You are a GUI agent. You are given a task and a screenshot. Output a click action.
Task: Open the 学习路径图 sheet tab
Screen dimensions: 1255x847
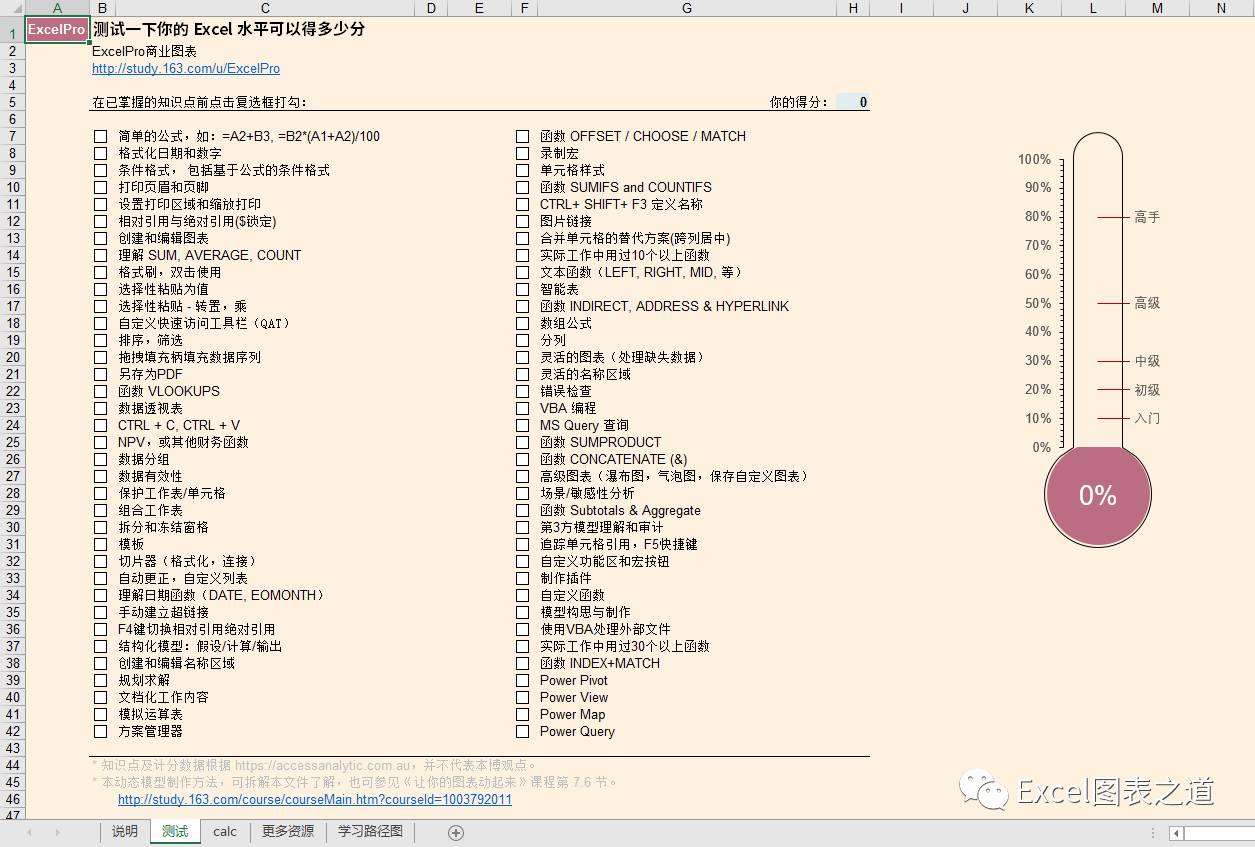(x=370, y=832)
